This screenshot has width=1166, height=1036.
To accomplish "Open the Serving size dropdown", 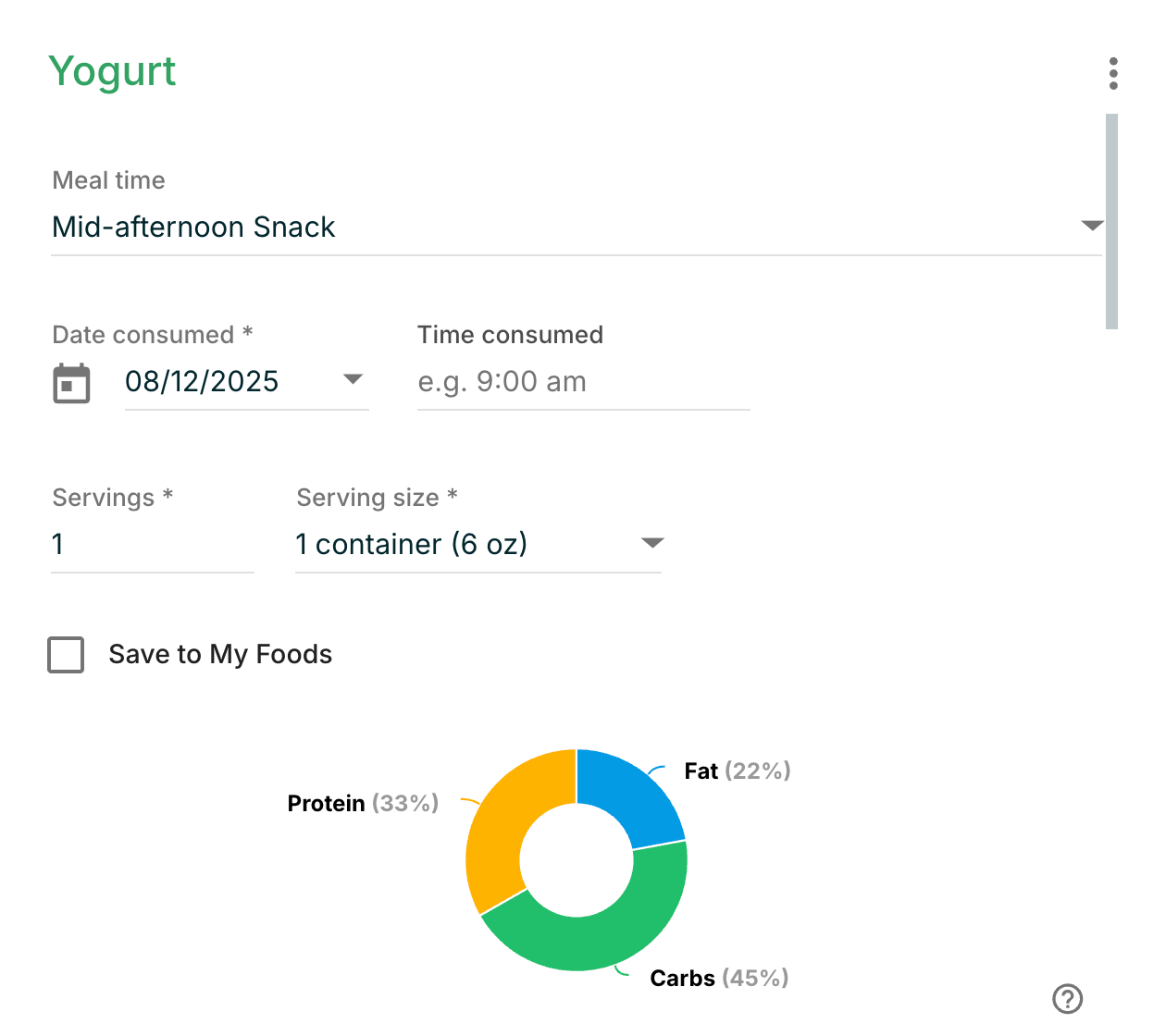I will [652, 544].
